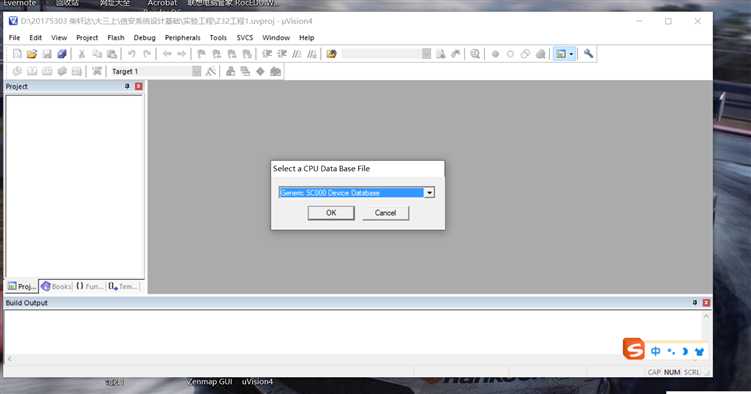Viewport: 751px width, 394px height.
Task: Click the Target Options wand icon
Action: point(211,71)
